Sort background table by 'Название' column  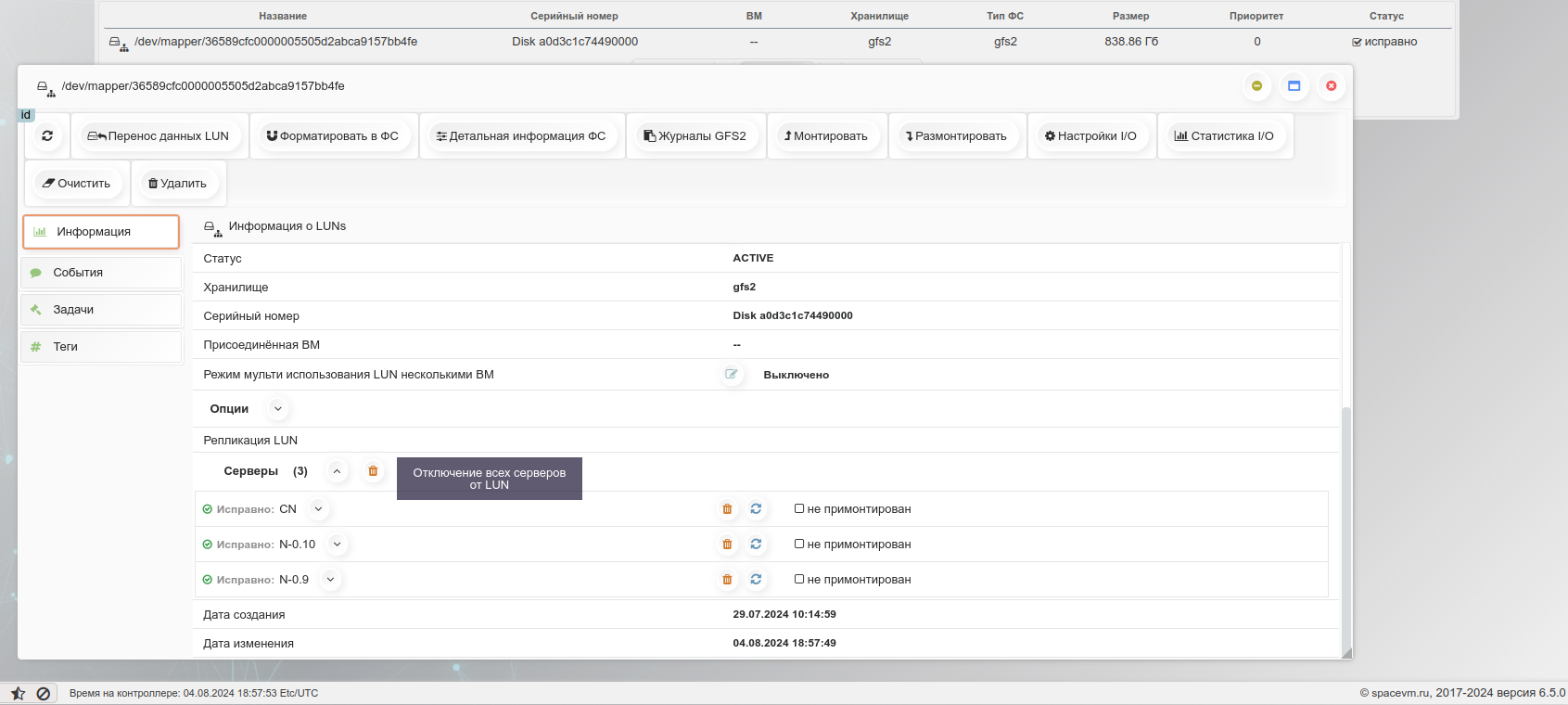283,16
